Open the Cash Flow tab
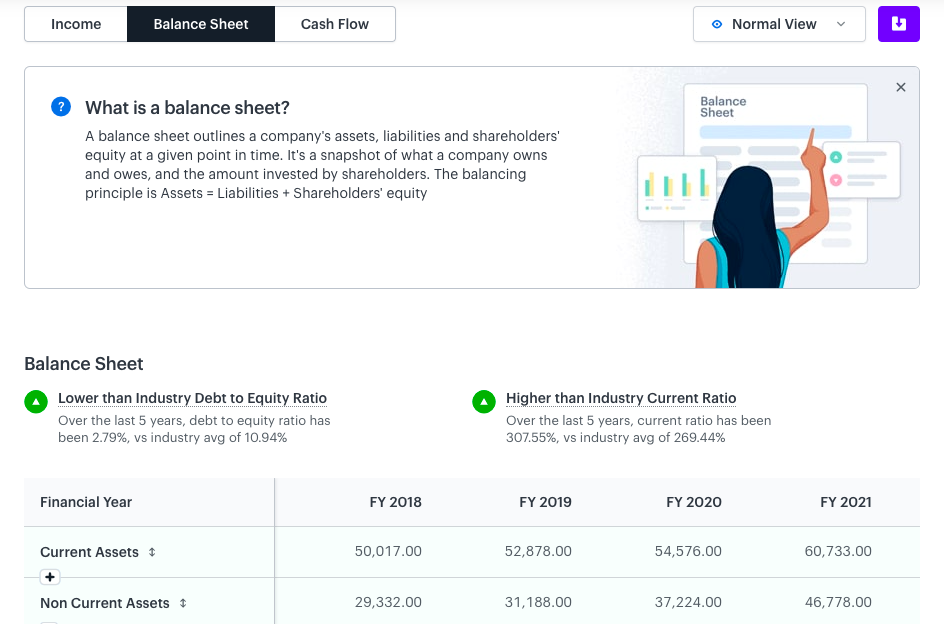944x624 pixels. point(335,24)
